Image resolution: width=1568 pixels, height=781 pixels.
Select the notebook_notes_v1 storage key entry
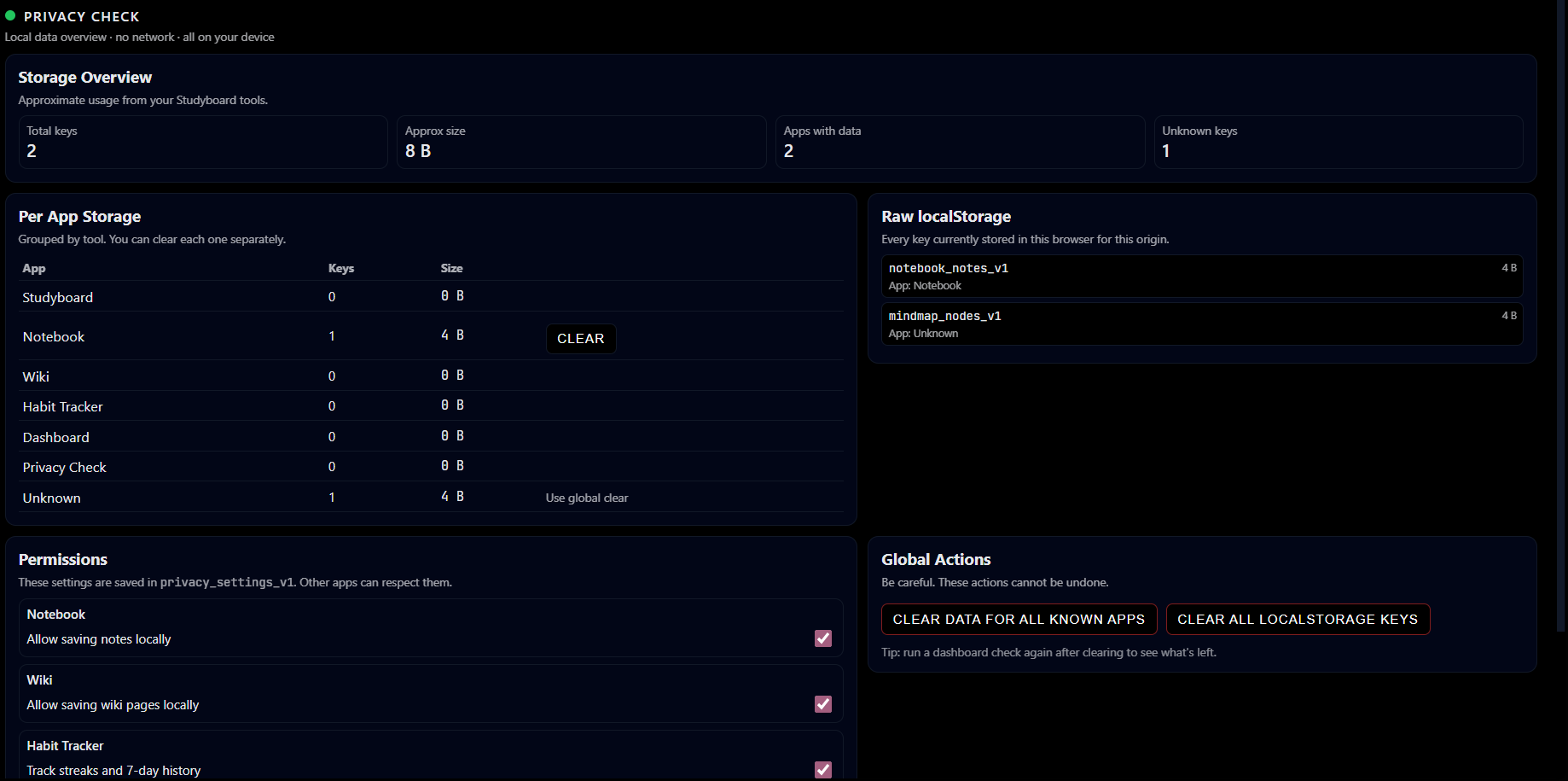tap(1202, 277)
